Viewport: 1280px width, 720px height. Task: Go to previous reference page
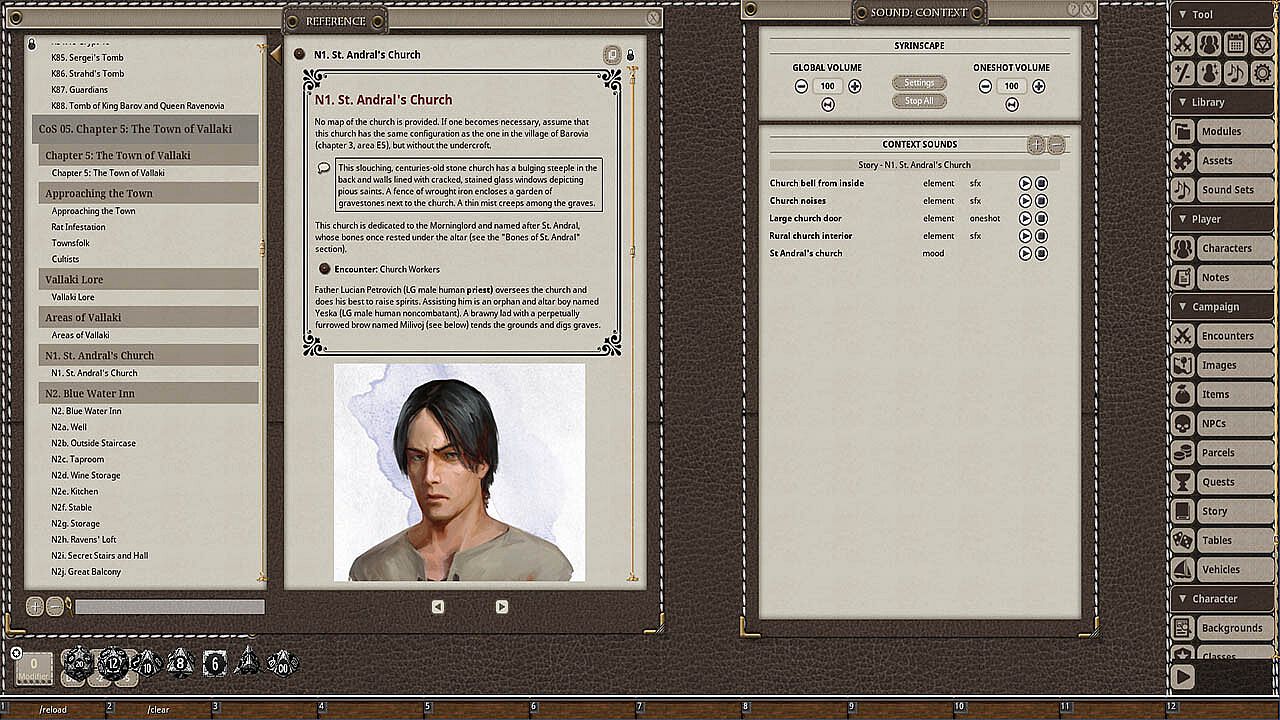pyautogui.click(x=438, y=607)
